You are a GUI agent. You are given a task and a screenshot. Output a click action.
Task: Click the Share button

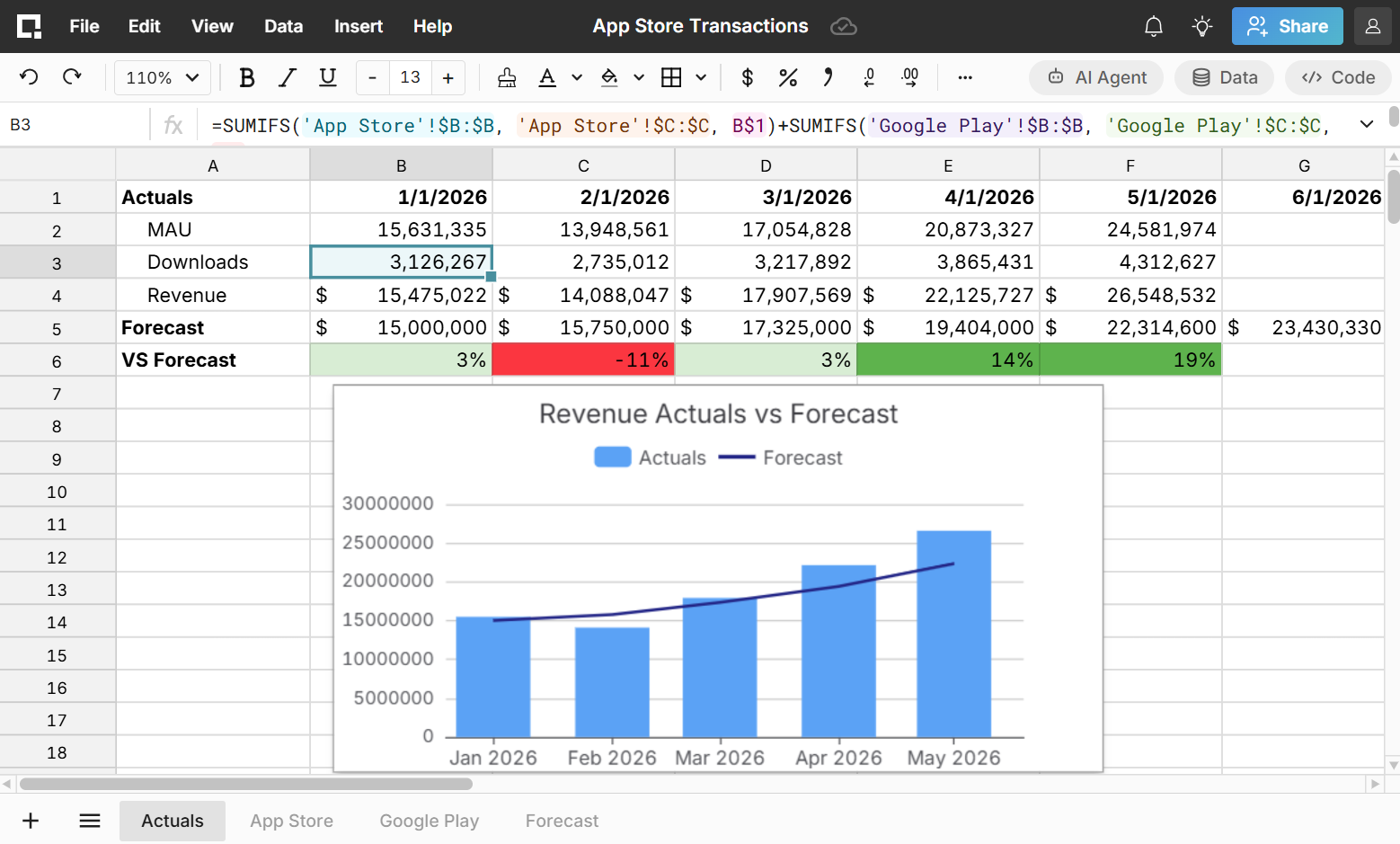pos(1287,26)
